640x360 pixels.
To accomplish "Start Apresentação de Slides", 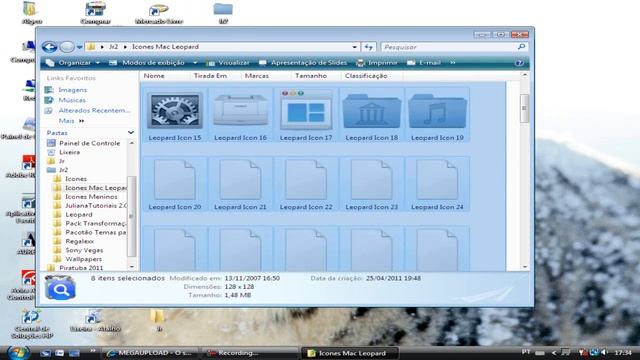I will click(x=303, y=63).
